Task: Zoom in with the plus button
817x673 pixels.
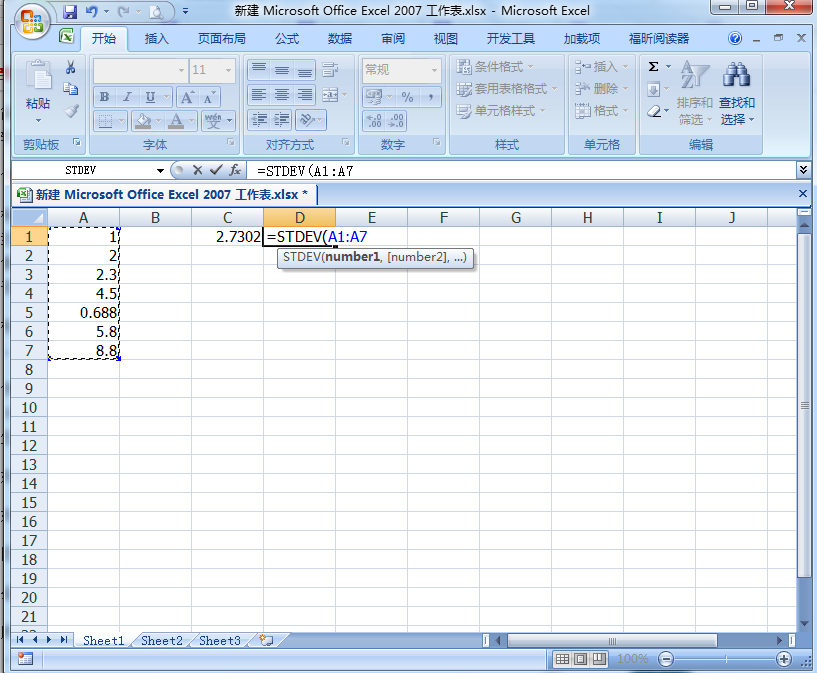Action: pyautogui.click(x=783, y=659)
